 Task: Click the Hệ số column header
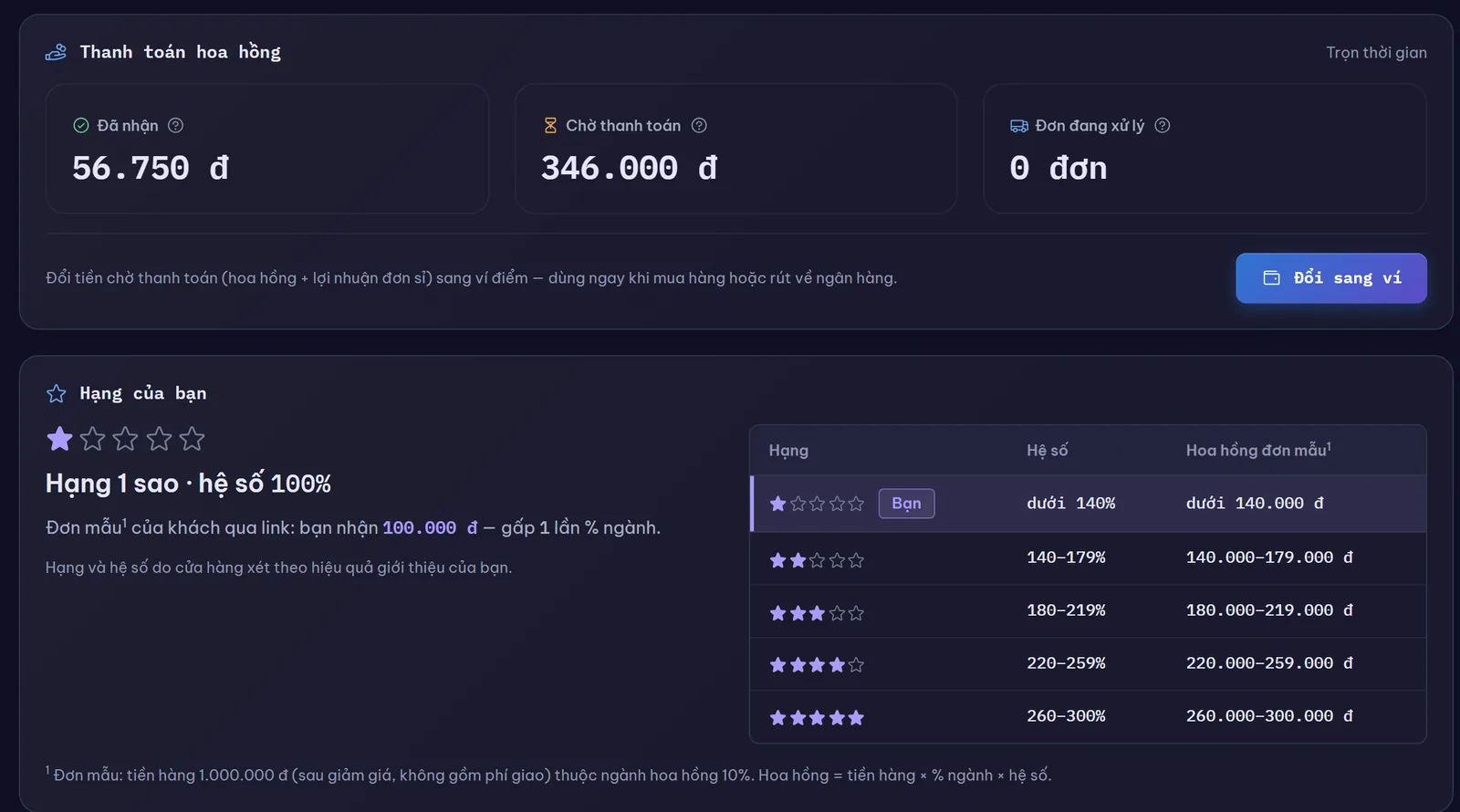[x=1047, y=450]
